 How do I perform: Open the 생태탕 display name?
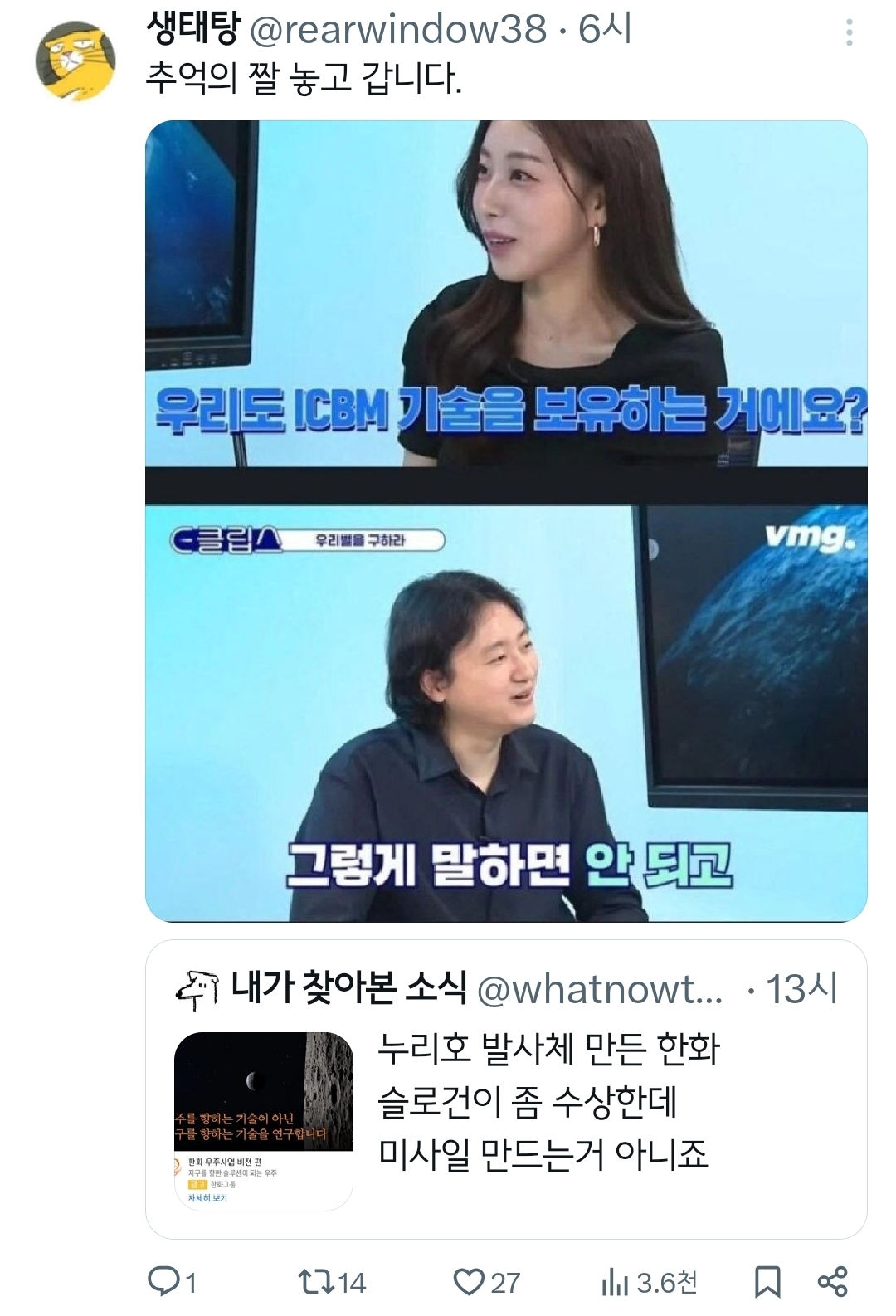click(x=192, y=29)
